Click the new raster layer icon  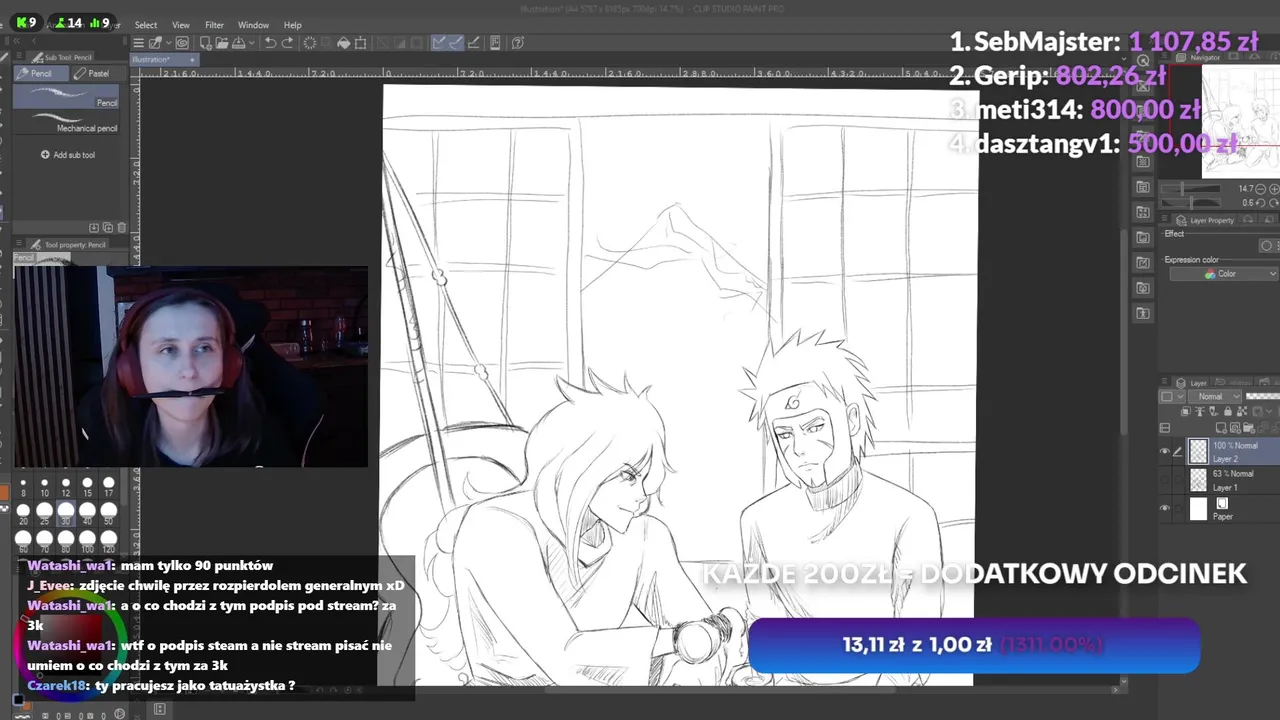[x=1221, y=428]
